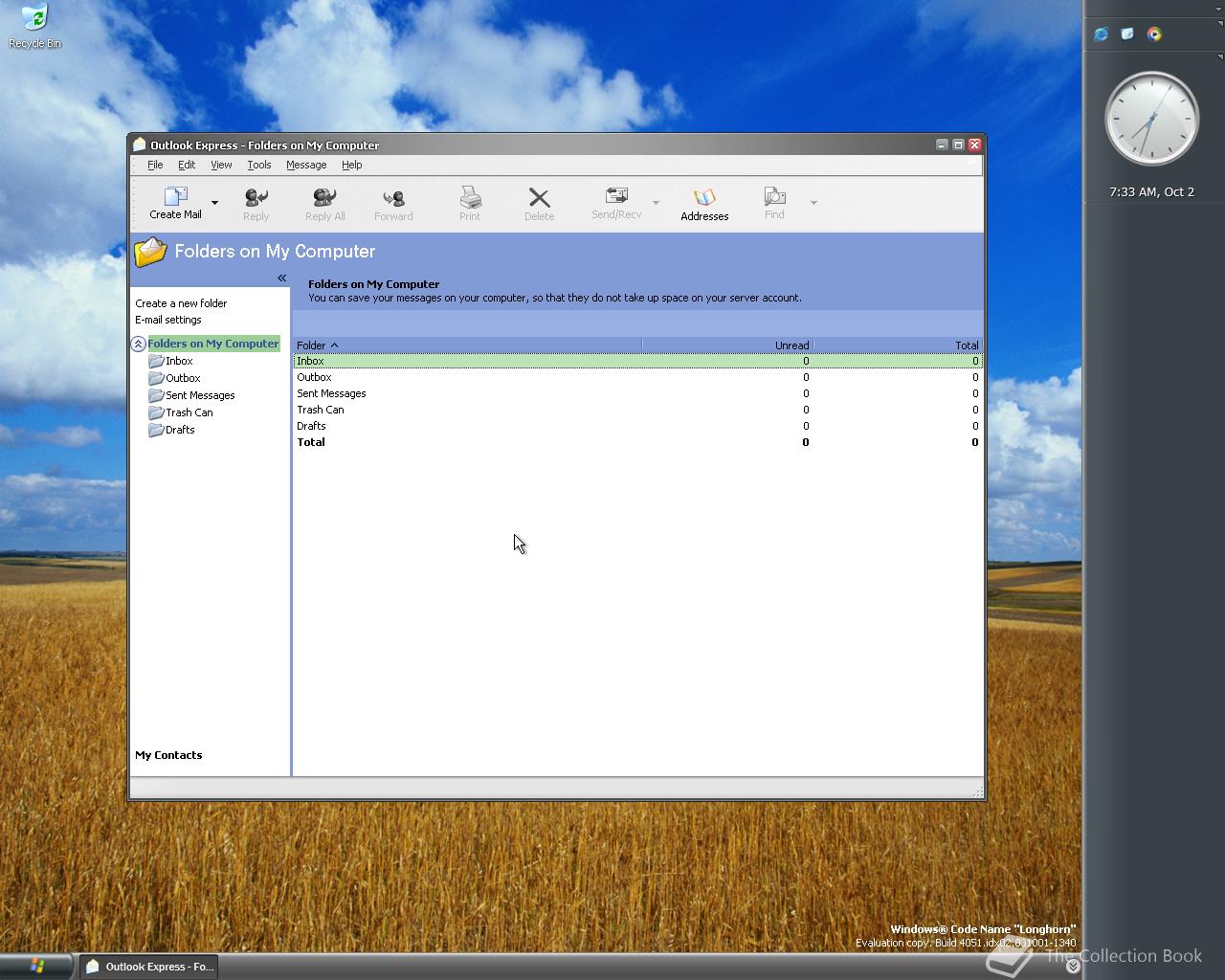Click the 7:33 AM date text

click(1151, 192)
